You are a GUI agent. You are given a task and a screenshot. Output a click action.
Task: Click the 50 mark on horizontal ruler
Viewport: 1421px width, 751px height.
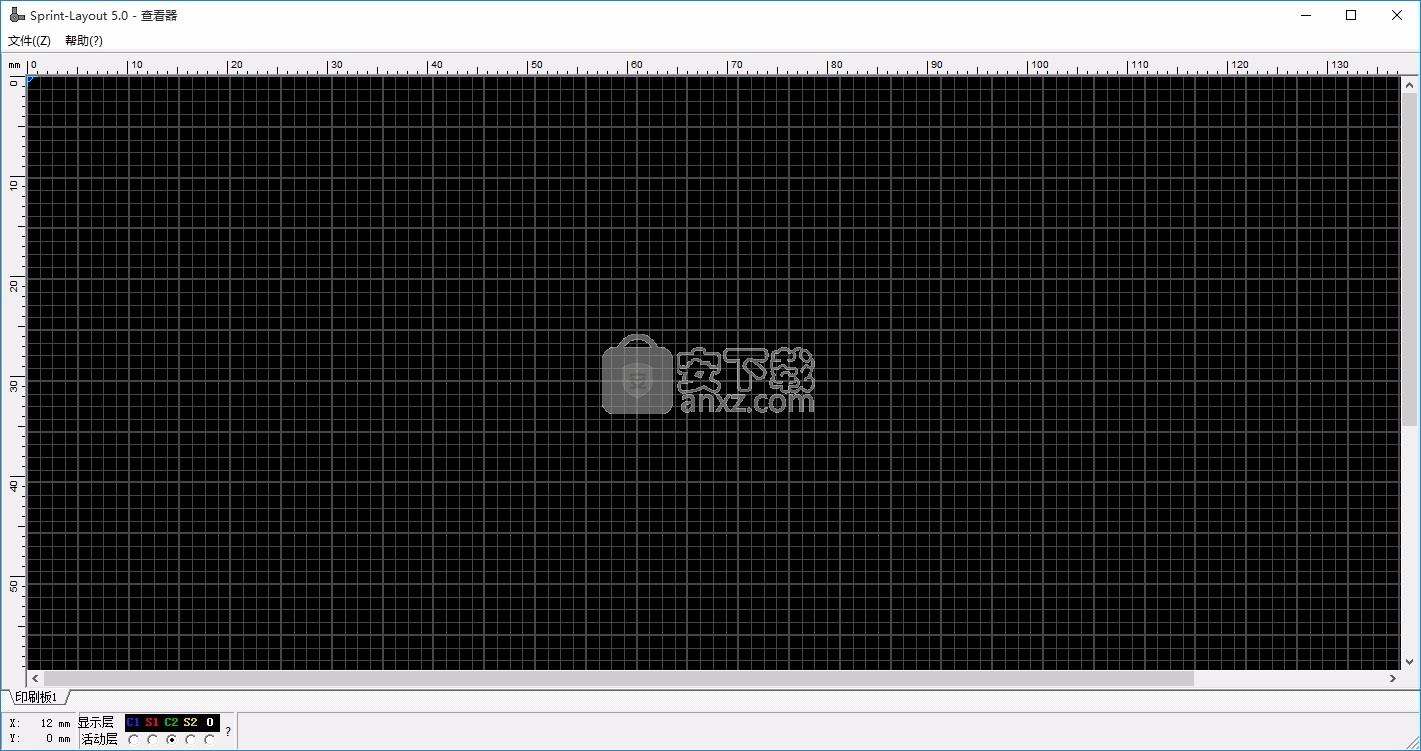click(x=536, y=65)
